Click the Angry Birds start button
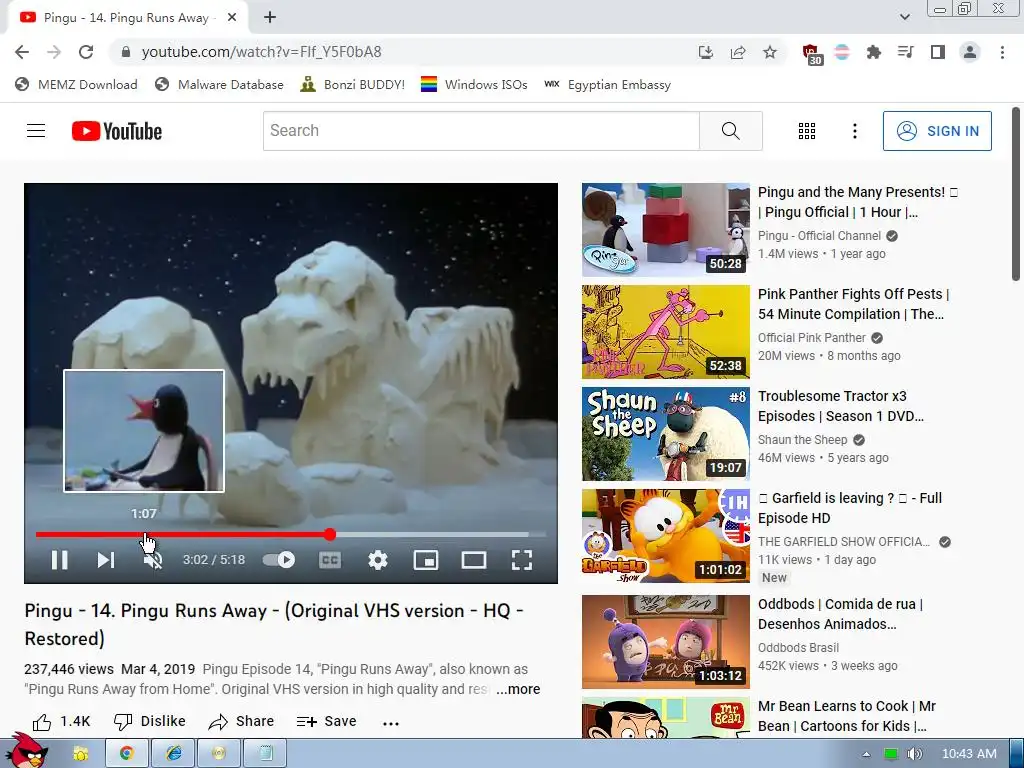 27,751
